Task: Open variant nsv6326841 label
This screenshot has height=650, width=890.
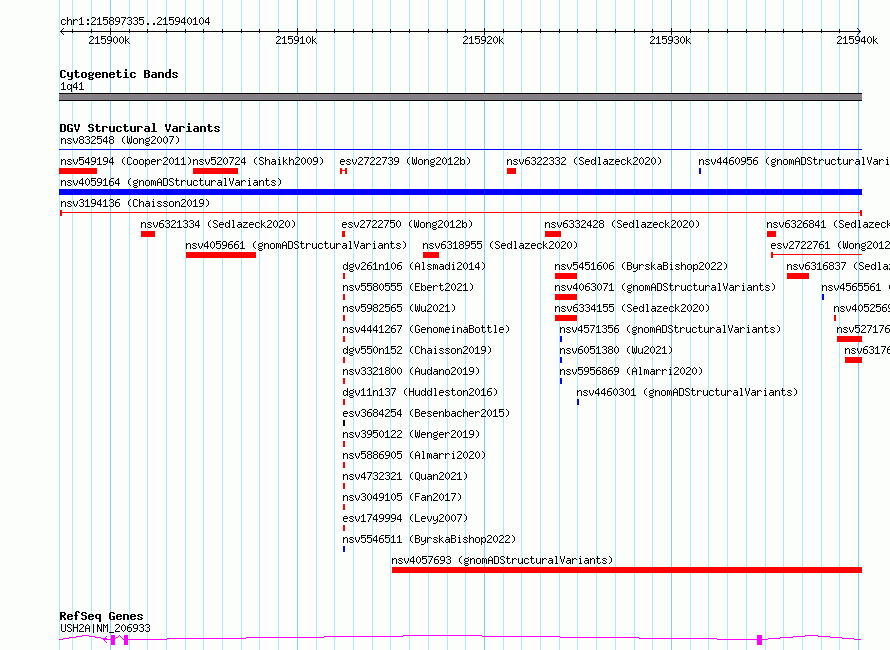Action: 828,224
